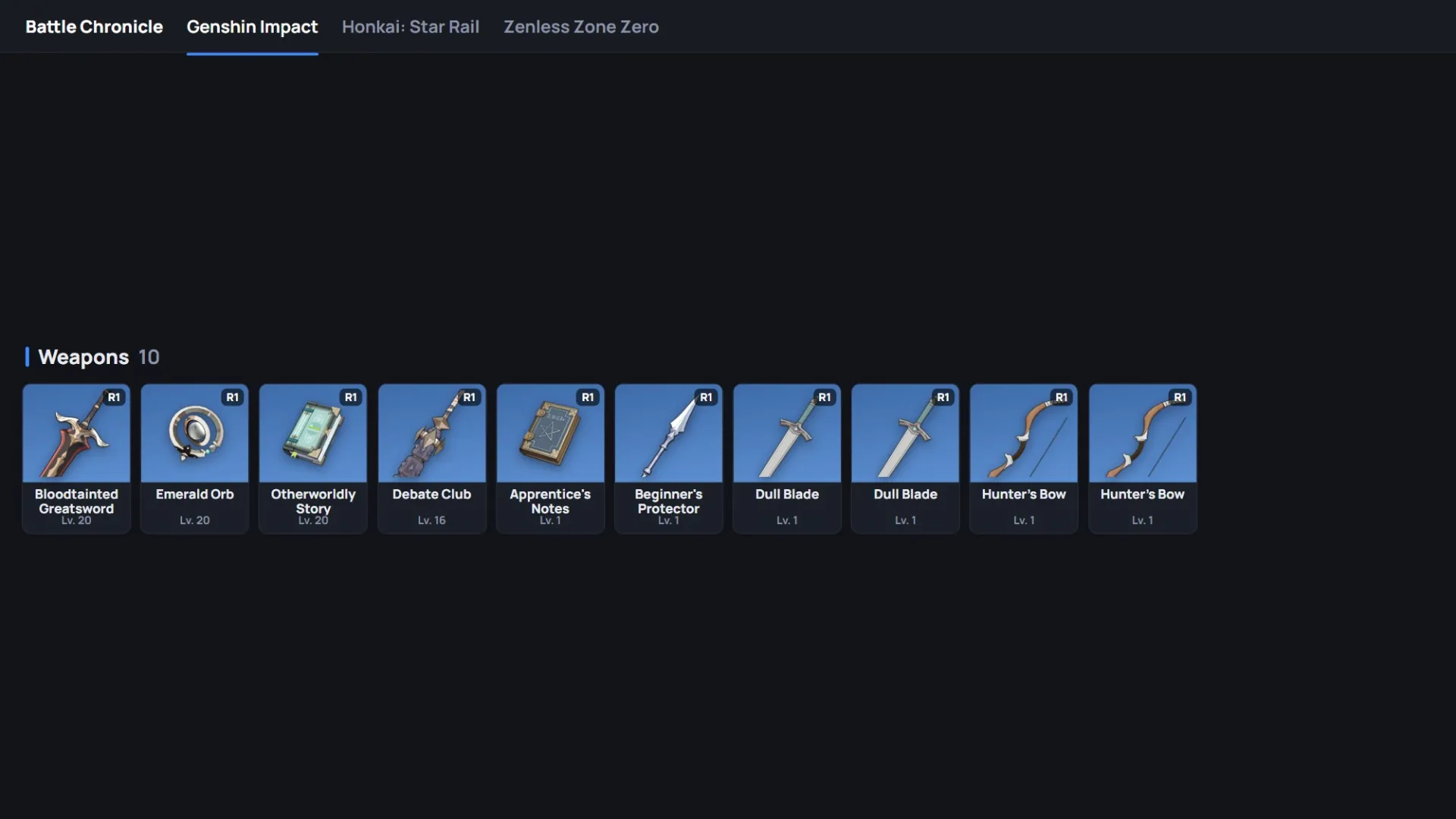Open the Battle Chronicle tab
This screenshot has width=1456, height=819.
94,27
